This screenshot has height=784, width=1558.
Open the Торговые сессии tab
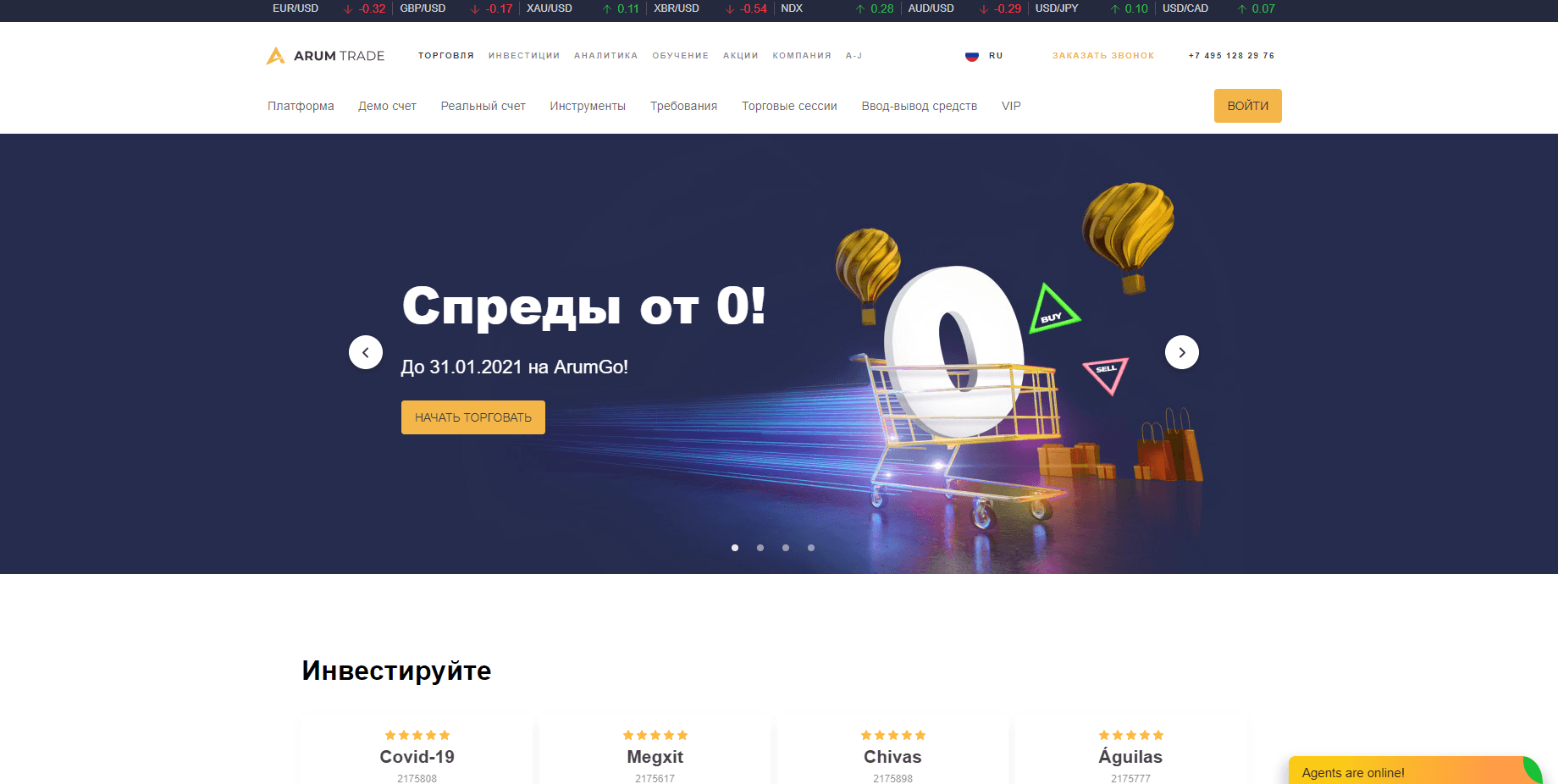789,106
